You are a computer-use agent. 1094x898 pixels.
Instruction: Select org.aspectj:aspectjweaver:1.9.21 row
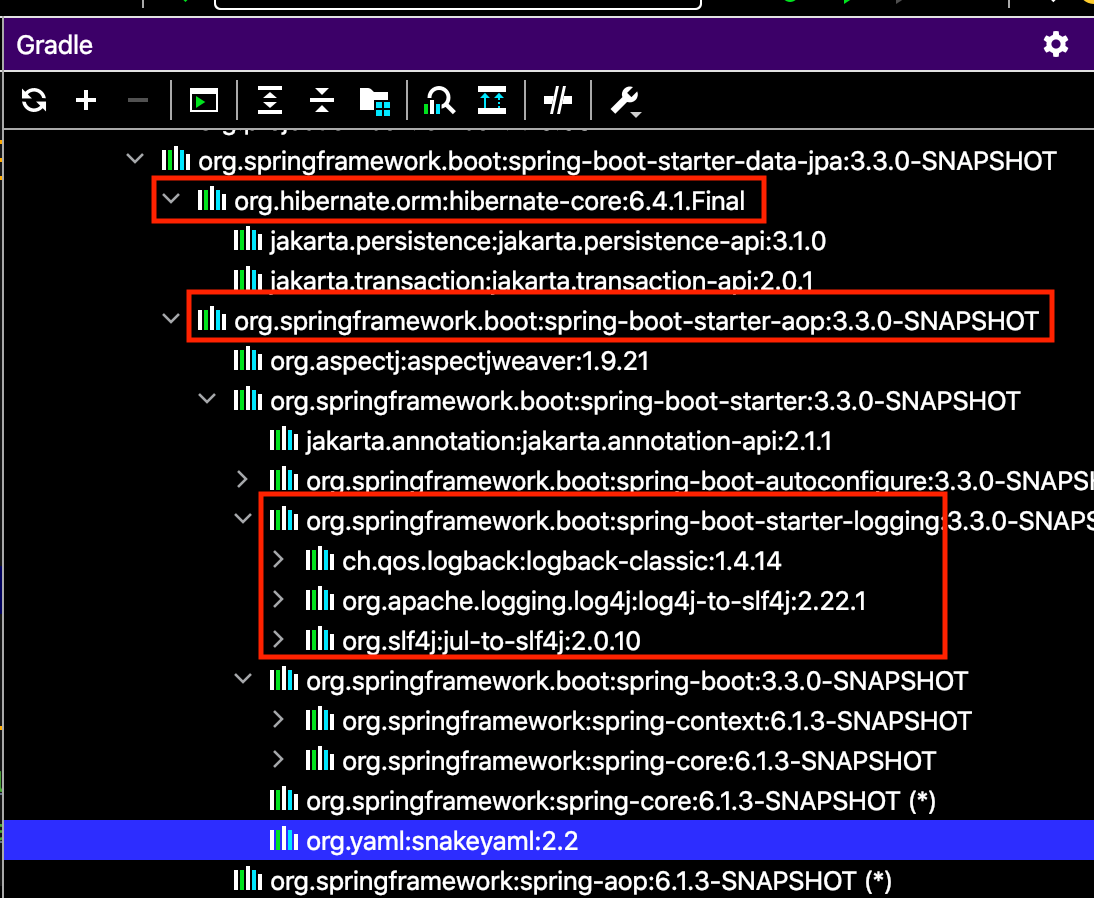coord(548,361)
